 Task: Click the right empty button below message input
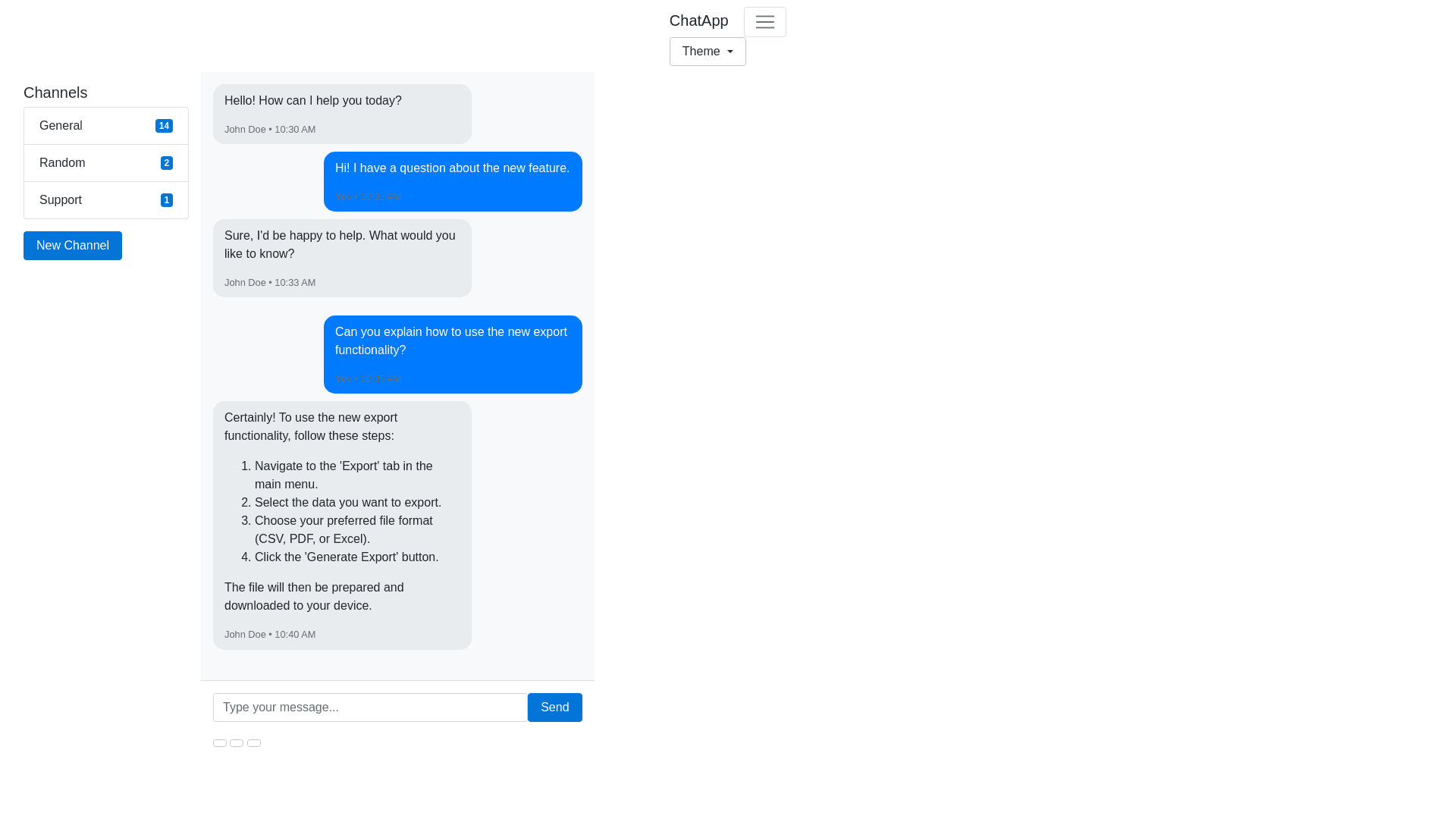(254, 743)
